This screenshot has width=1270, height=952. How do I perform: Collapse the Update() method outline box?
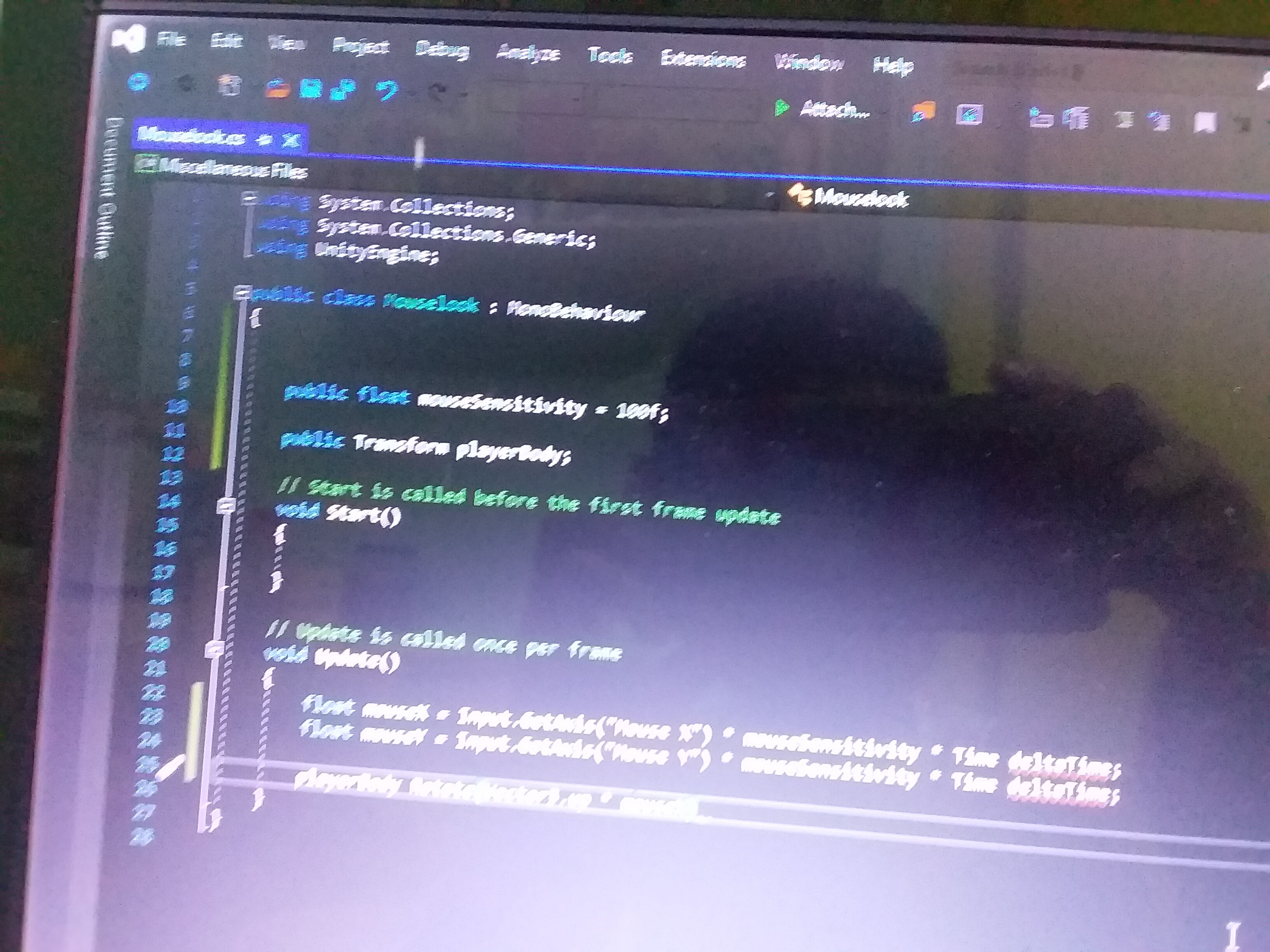coord(215,650)
